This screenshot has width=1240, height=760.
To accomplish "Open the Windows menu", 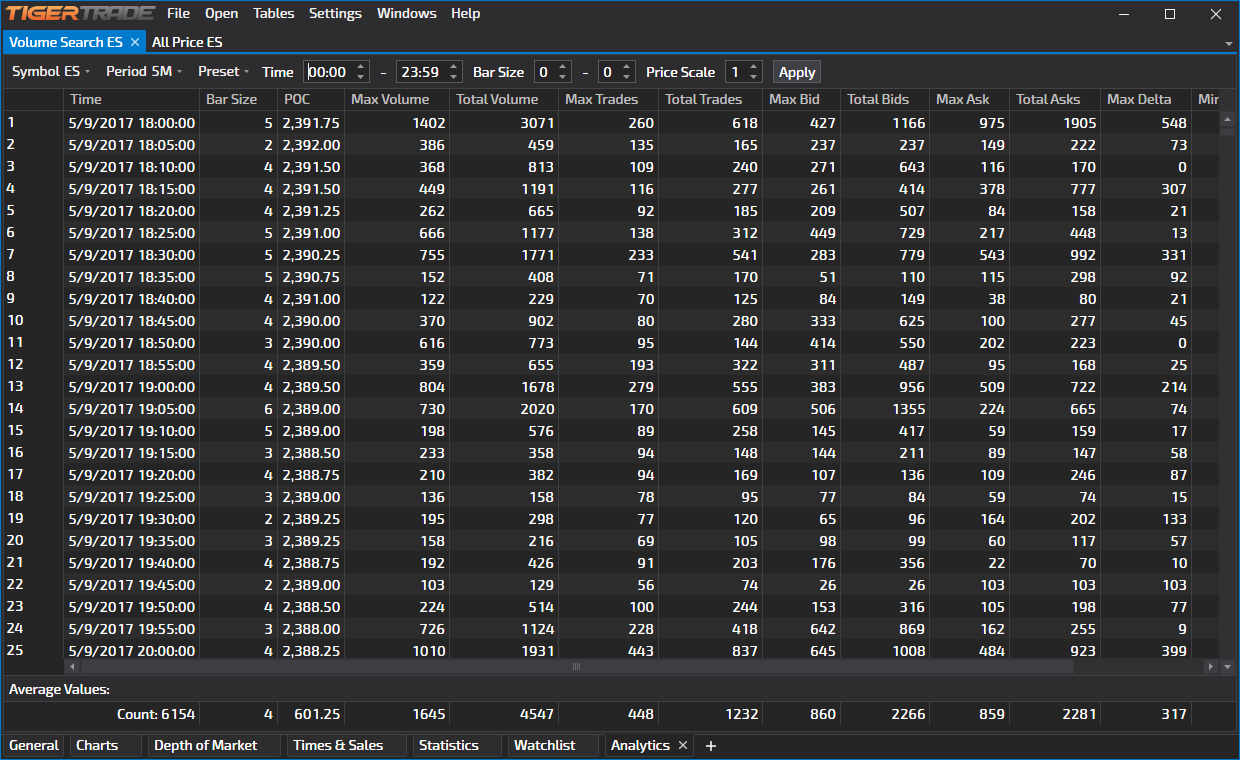I will click(x=406, y=13).
